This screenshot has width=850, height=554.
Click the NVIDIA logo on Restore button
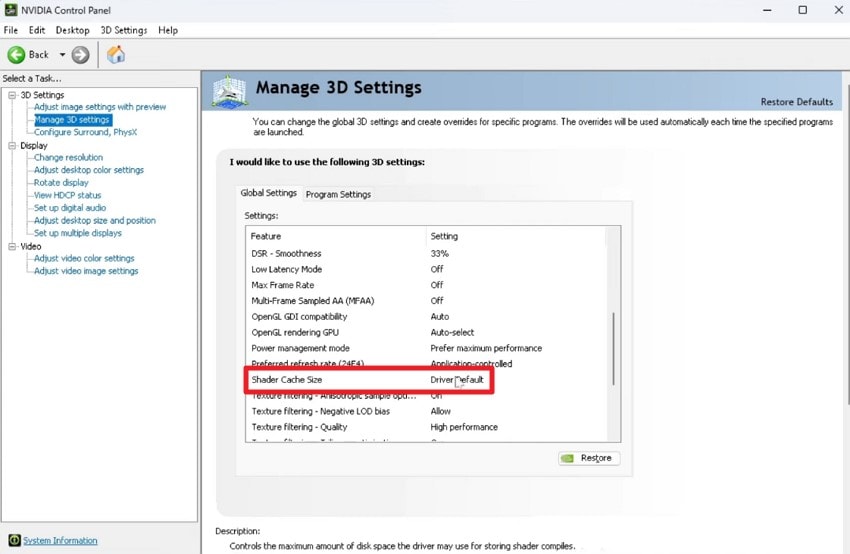568,459
